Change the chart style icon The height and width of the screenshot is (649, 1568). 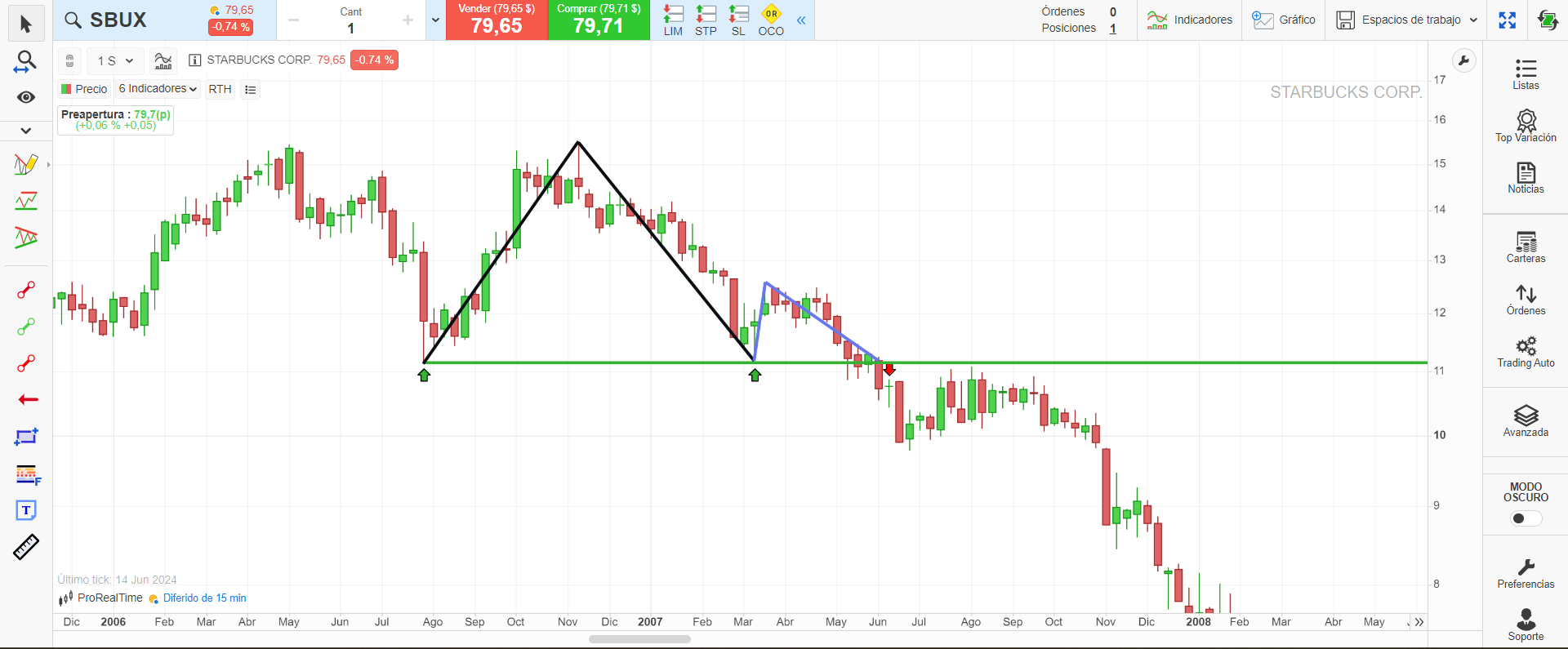tap(163, 60)
